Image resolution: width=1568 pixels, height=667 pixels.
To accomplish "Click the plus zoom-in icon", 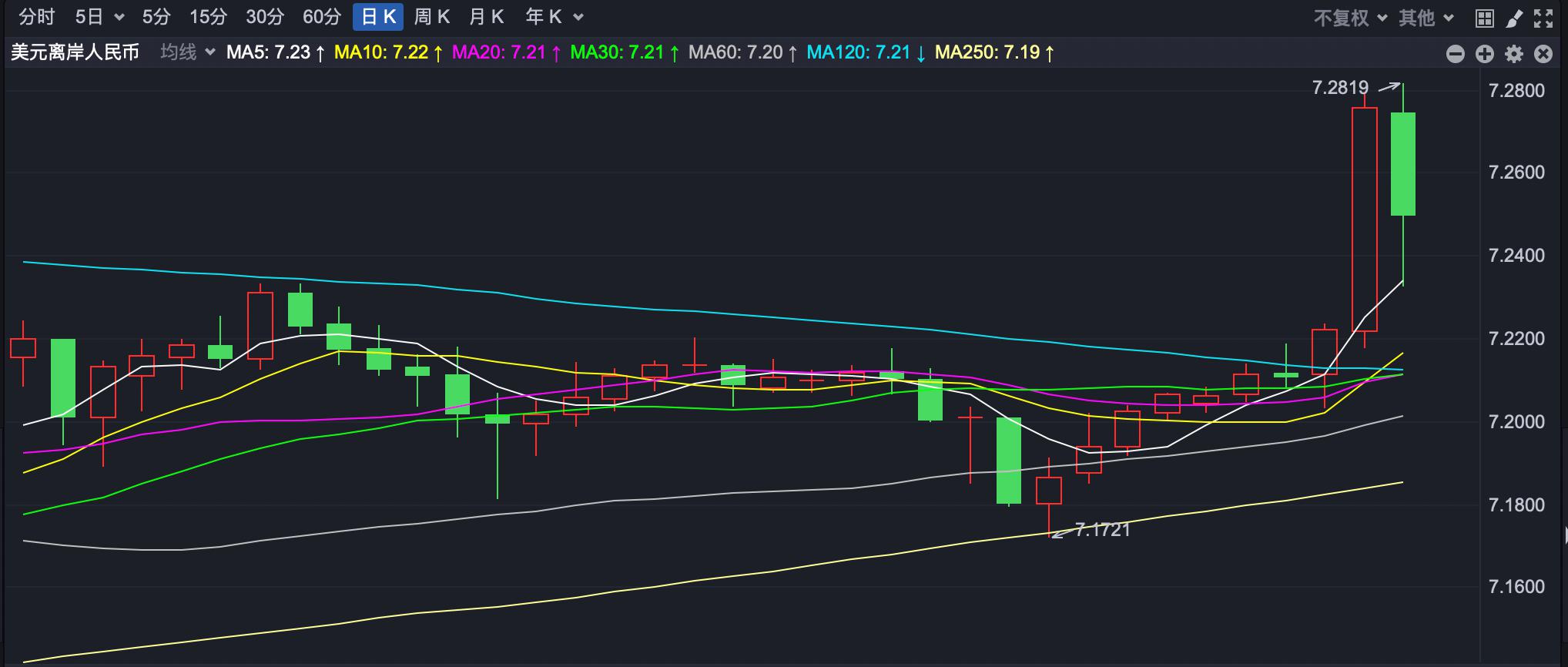I will click(x=1485, y=53).
